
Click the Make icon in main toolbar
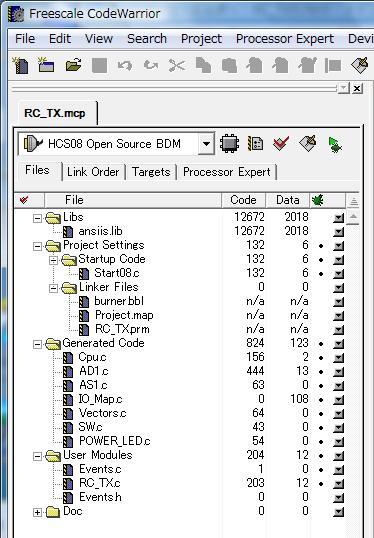pyautogui.click(x=360, y=65)
